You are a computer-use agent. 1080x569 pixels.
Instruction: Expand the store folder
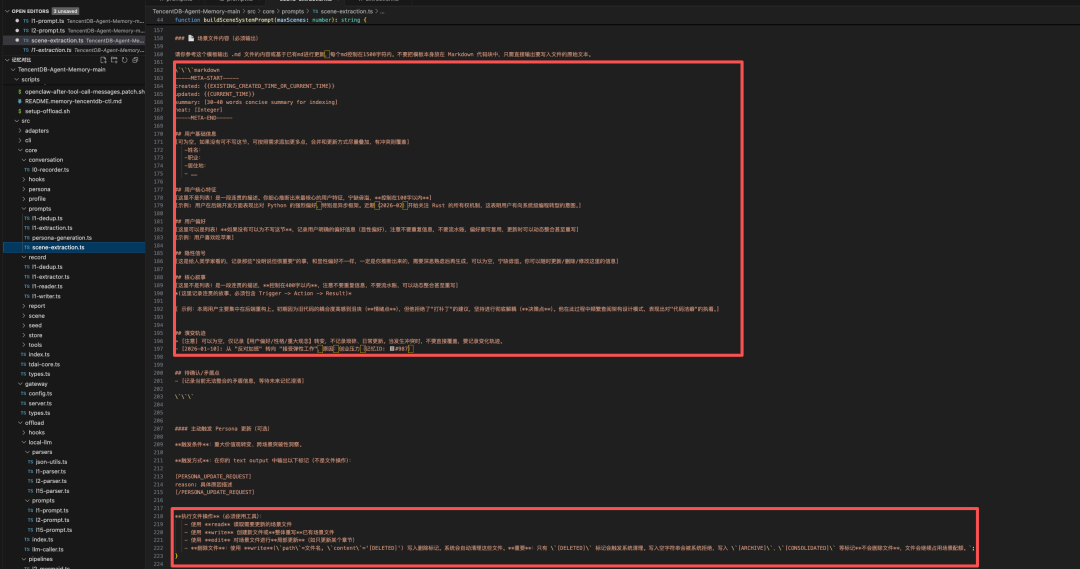tap(23, 335)
